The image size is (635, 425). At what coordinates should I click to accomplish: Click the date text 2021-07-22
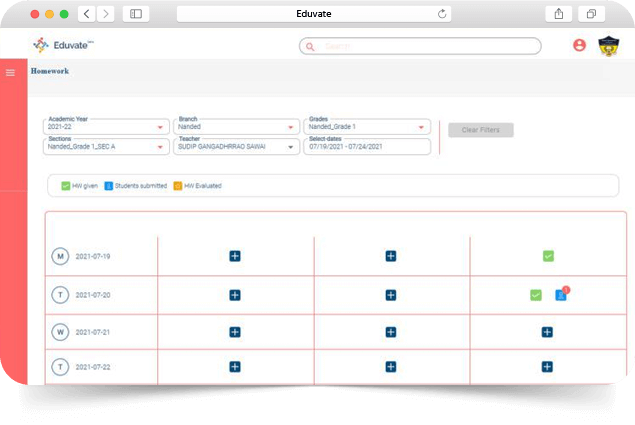(93, 367)
